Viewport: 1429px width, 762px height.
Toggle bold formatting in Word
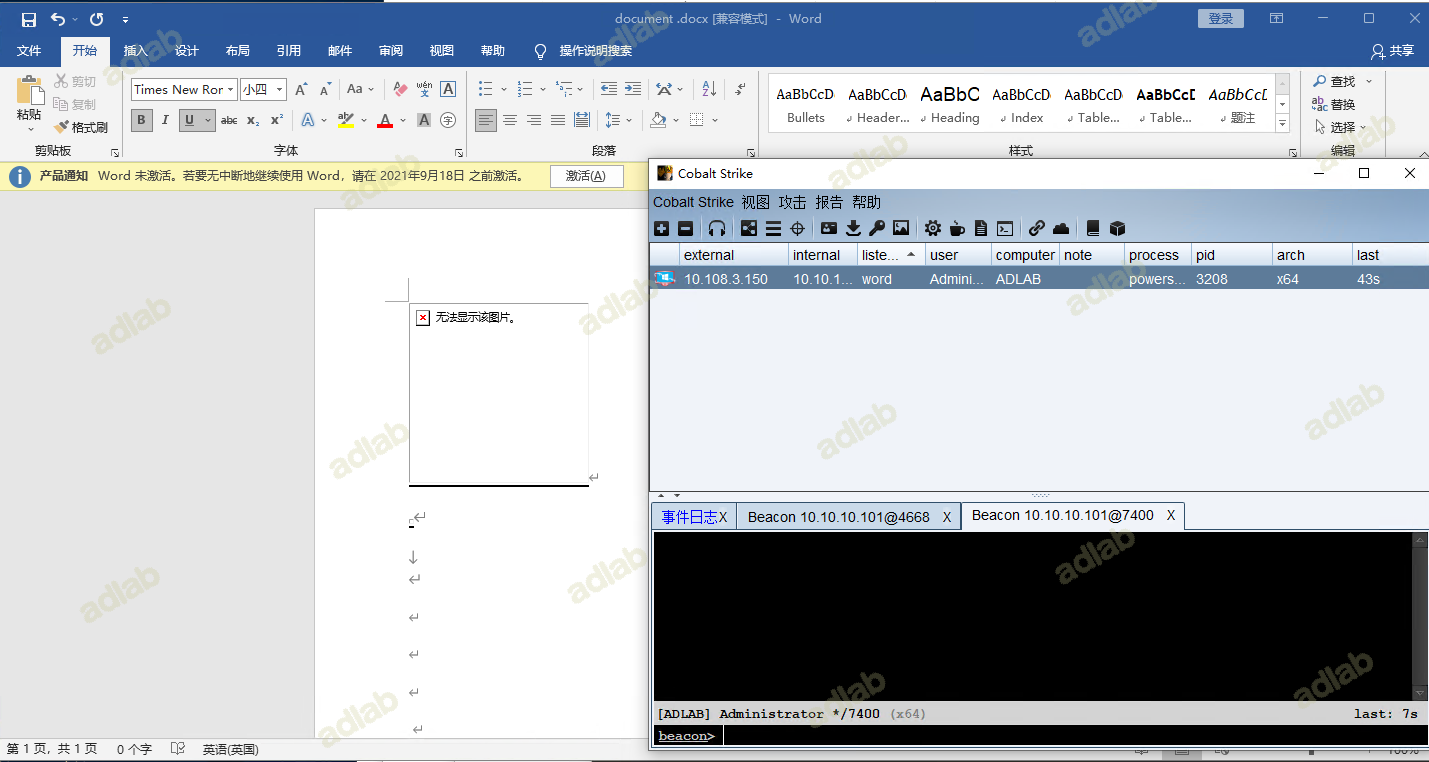(141, 120)
